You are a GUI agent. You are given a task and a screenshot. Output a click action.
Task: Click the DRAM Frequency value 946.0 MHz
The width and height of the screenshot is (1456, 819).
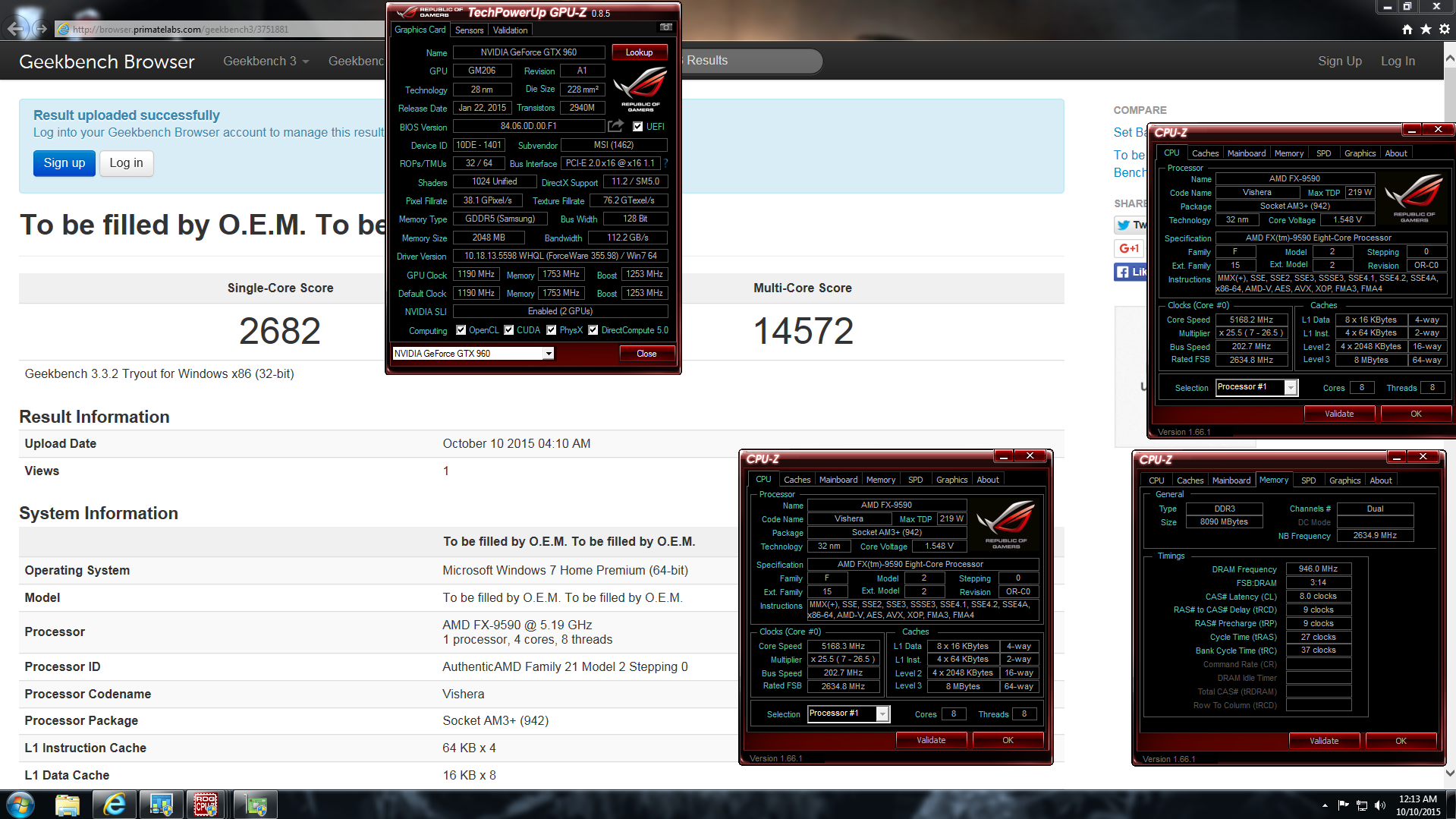click(1318, 569)
